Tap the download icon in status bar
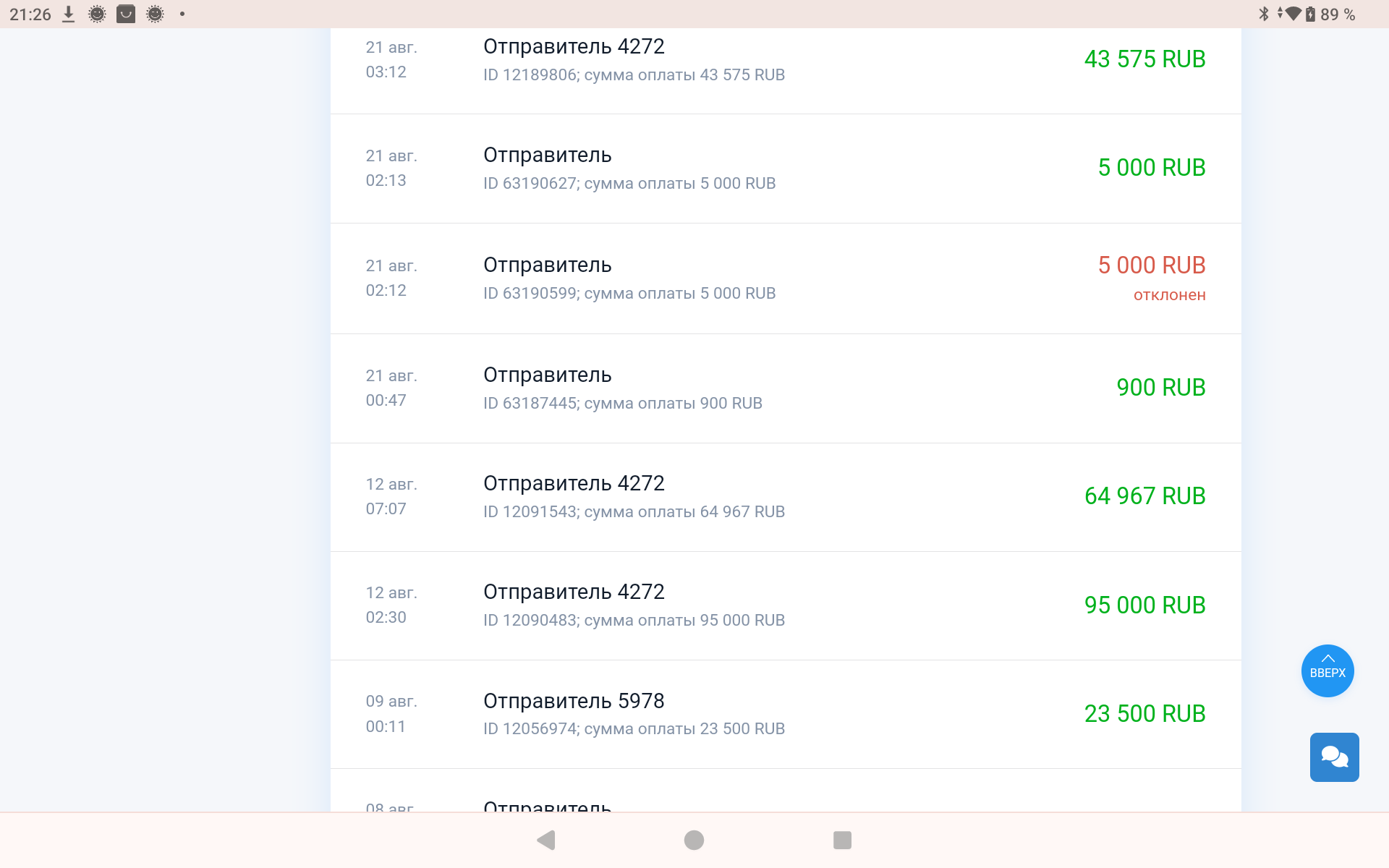Viewport: 1389px width, 868px height. click(x=69, y=14)
